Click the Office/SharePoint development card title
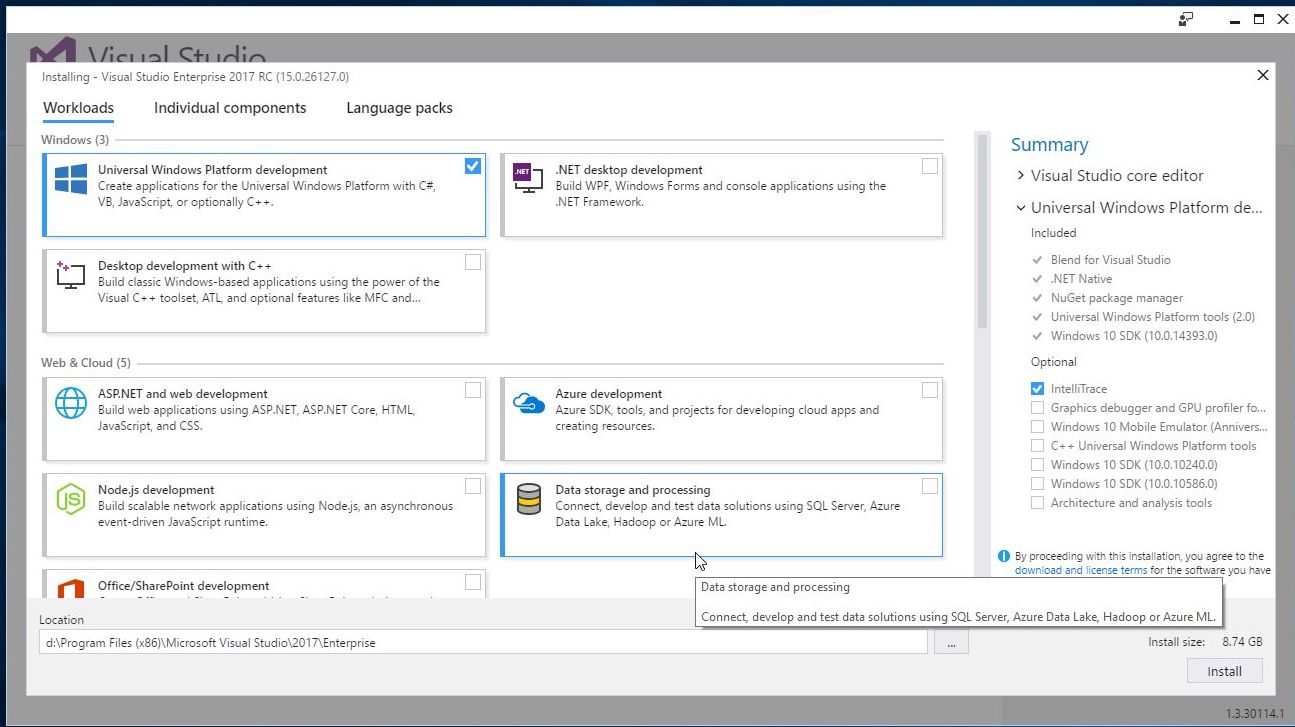 click(184, 586)
